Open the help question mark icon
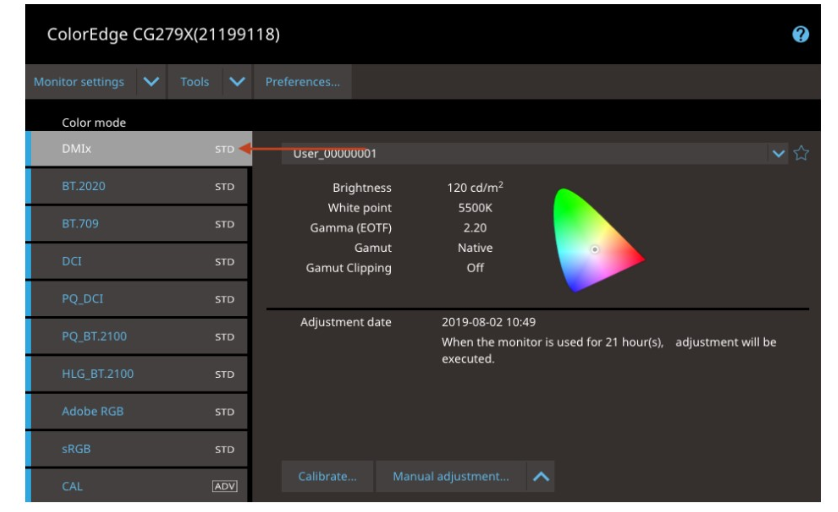 pos(800,35)
